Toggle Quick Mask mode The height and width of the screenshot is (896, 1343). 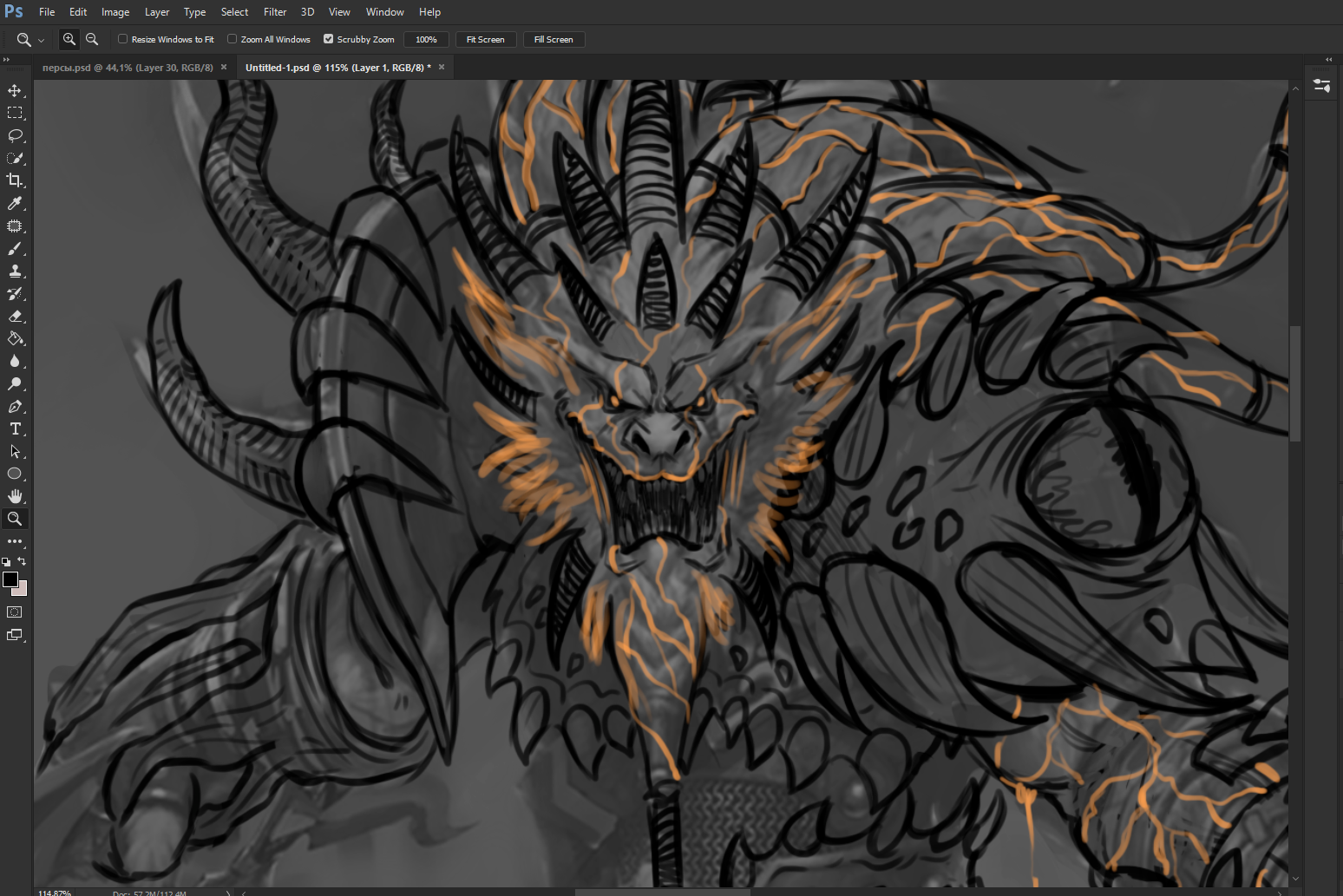tap(15, 612)
